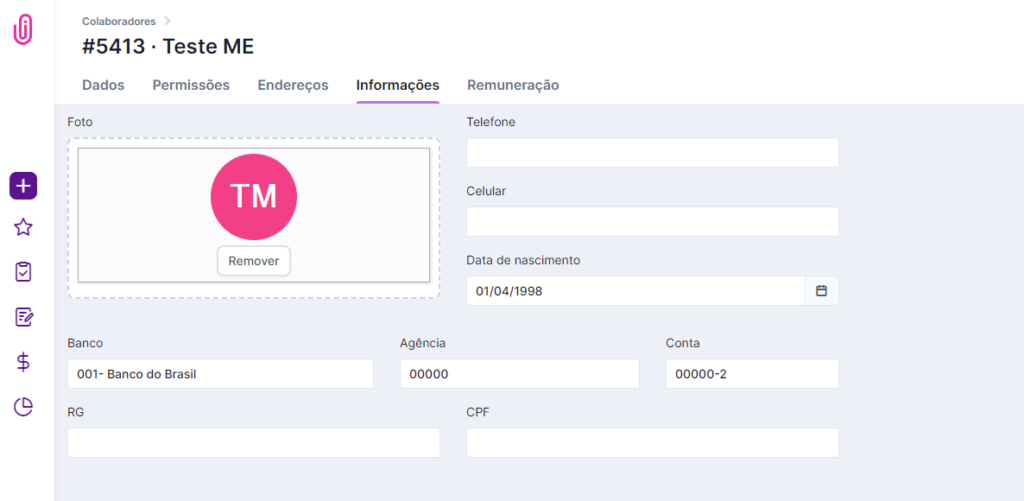The height and width of the screenshot is (501, 1024).
Task: Open the notes edit sidebar icon
Action: [24, 317]
